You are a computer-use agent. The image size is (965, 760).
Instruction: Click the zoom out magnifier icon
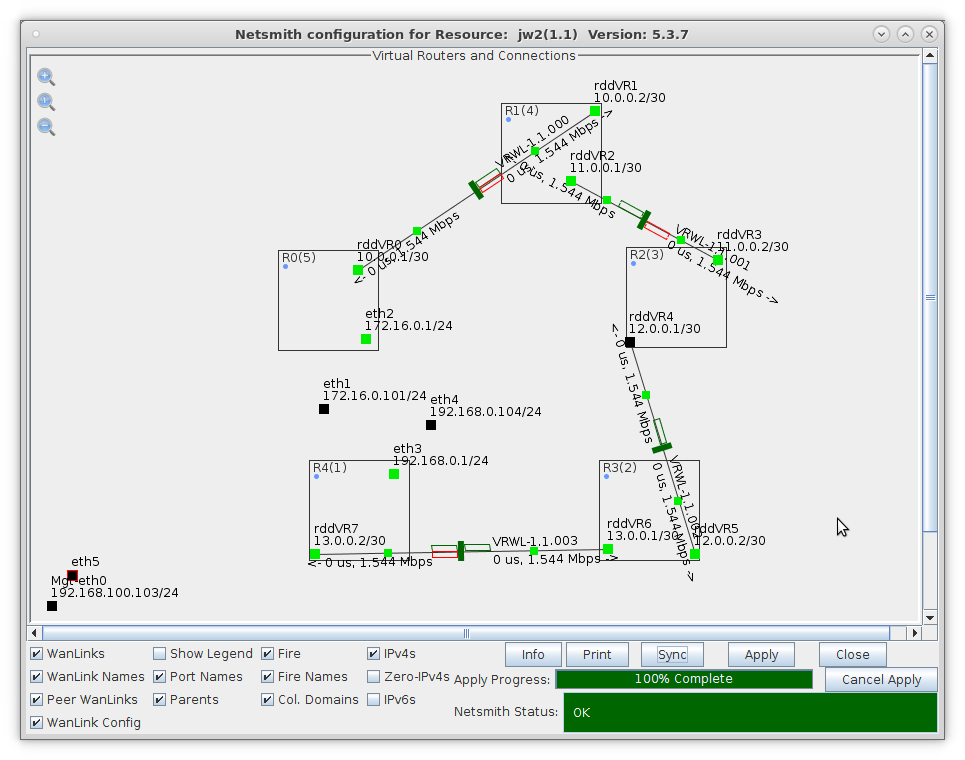(45, 127)
